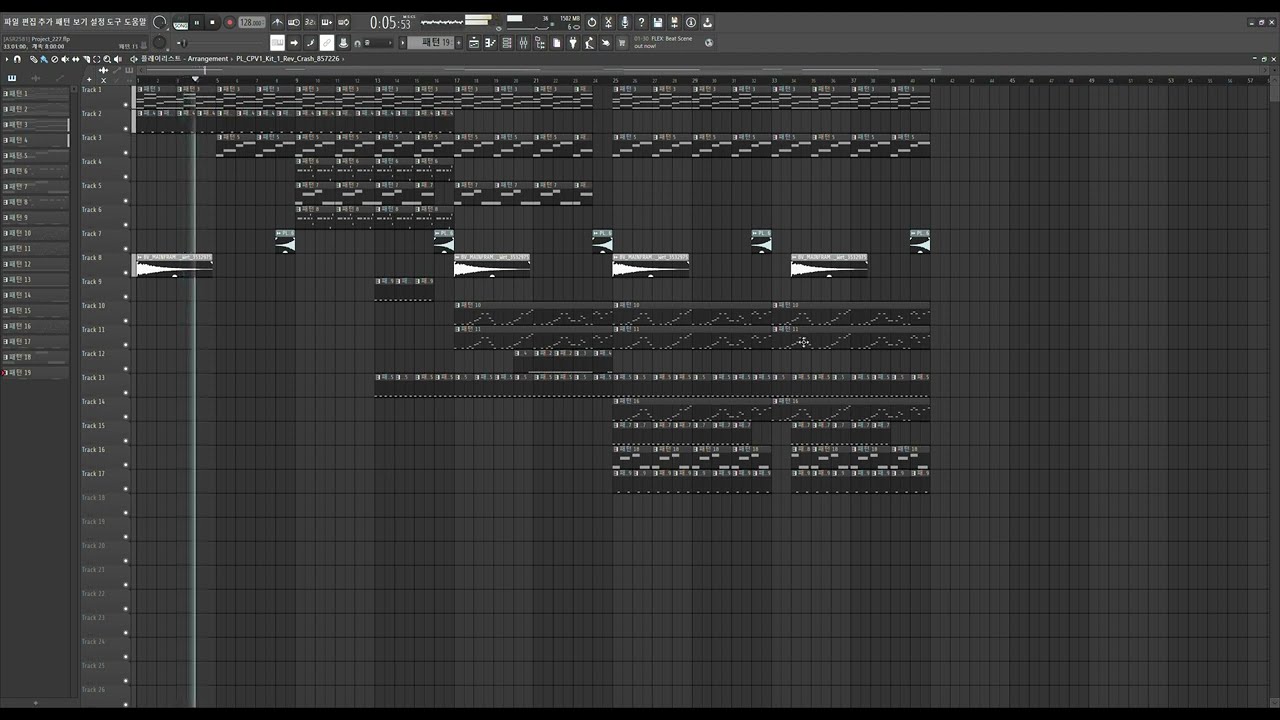Image resolution: width=1280 pixels, height=720 pixels.
Task: Expand arrow after PL_CPV1_Kit_1_Rev_Crash_857226 breadcrumb
Action: click(343, 59)
